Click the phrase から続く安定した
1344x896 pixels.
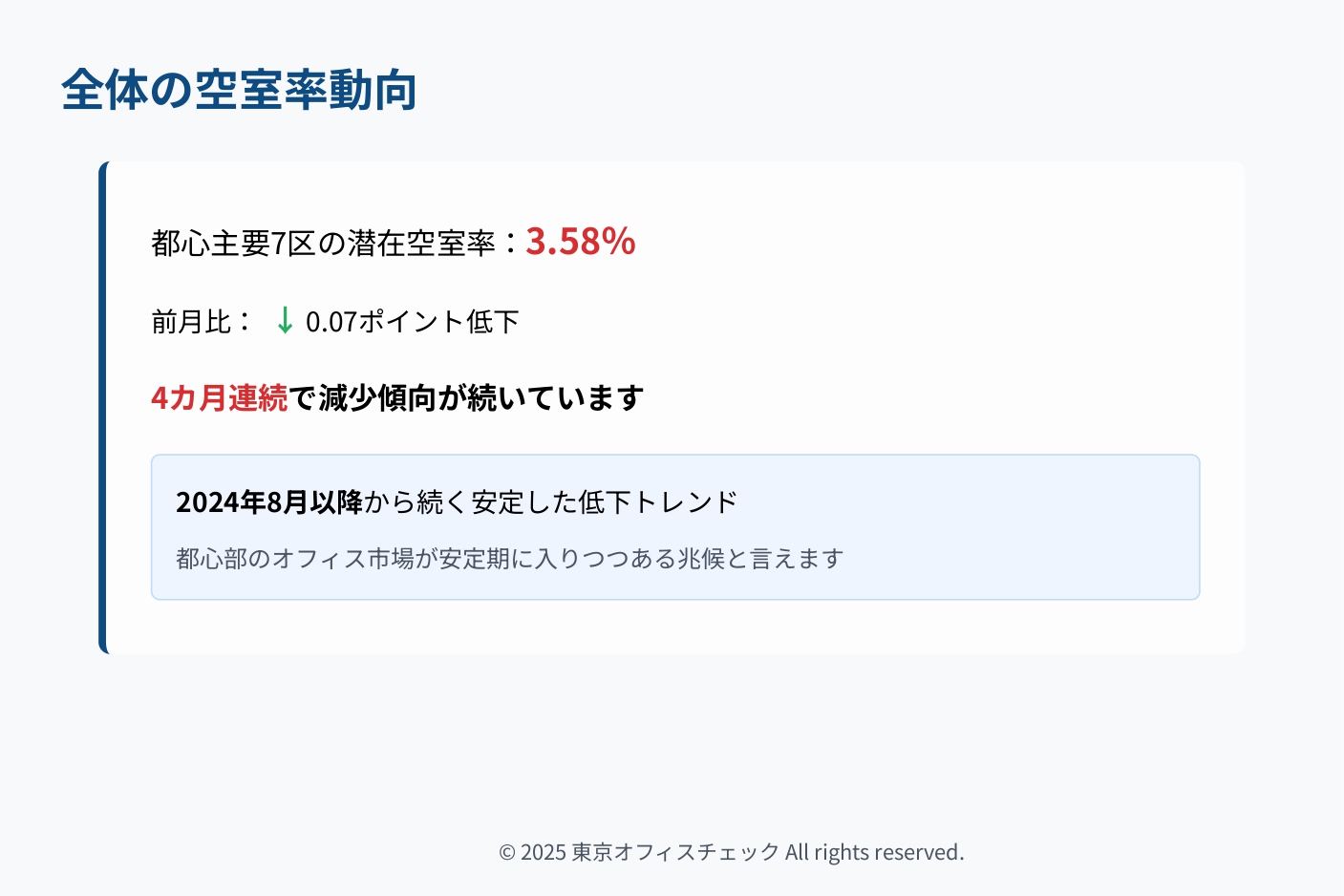(470, 502)
